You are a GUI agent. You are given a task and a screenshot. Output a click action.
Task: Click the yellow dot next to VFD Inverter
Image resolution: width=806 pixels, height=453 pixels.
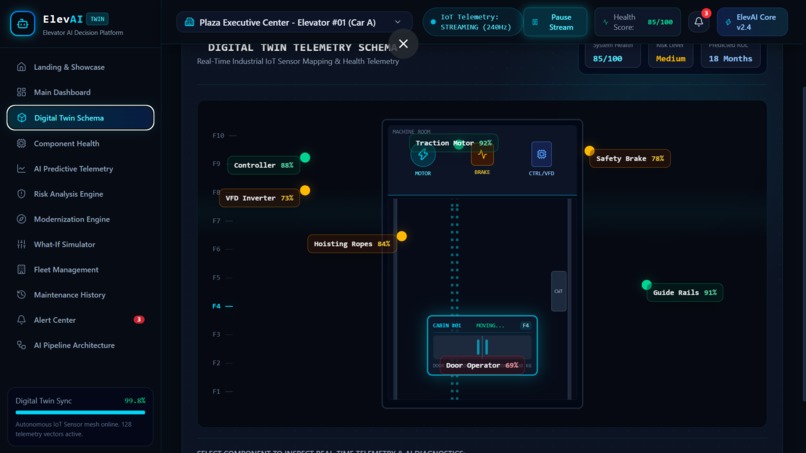coord(305,190)
